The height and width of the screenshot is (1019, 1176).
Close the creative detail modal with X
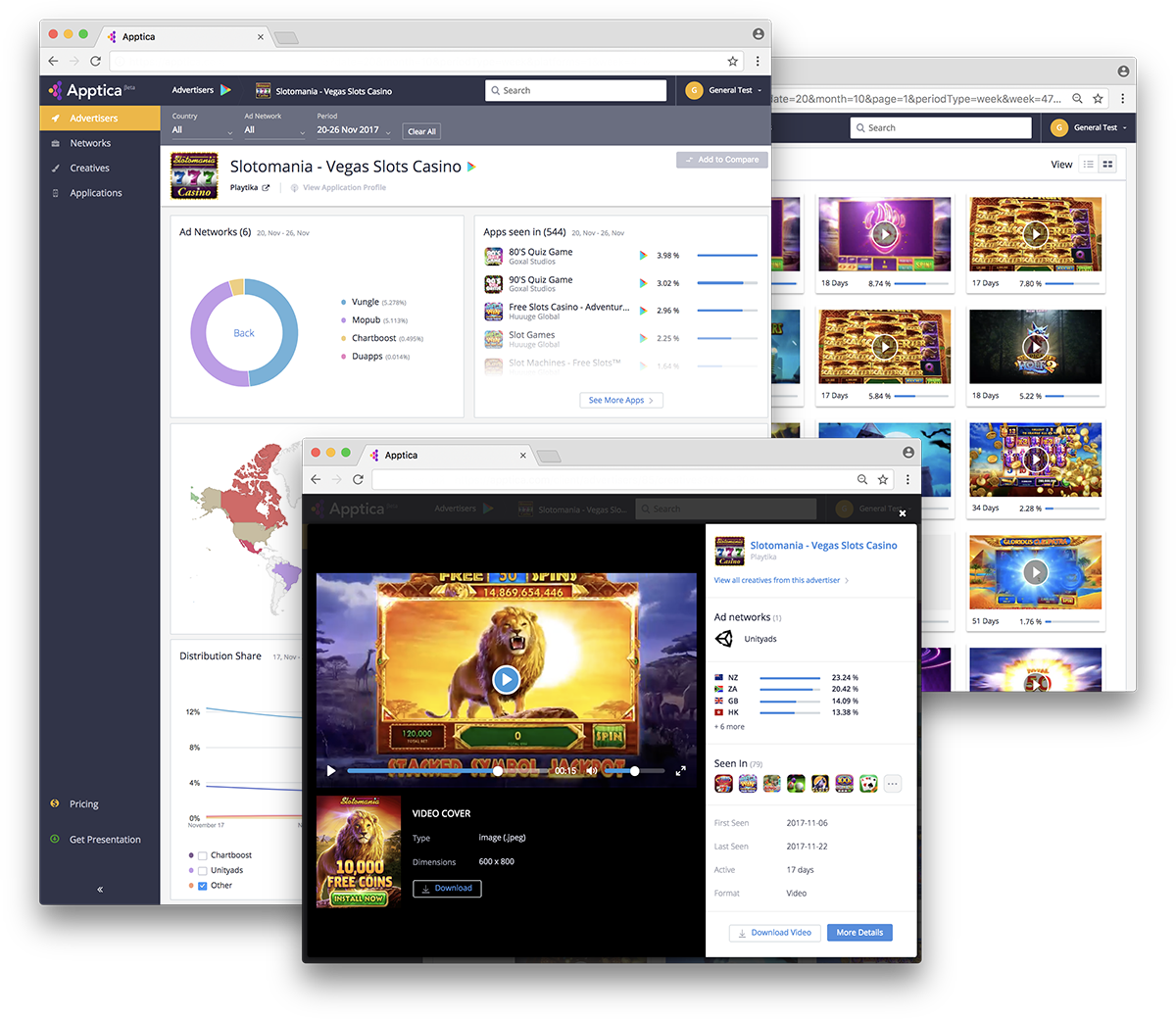coord(903,513)
